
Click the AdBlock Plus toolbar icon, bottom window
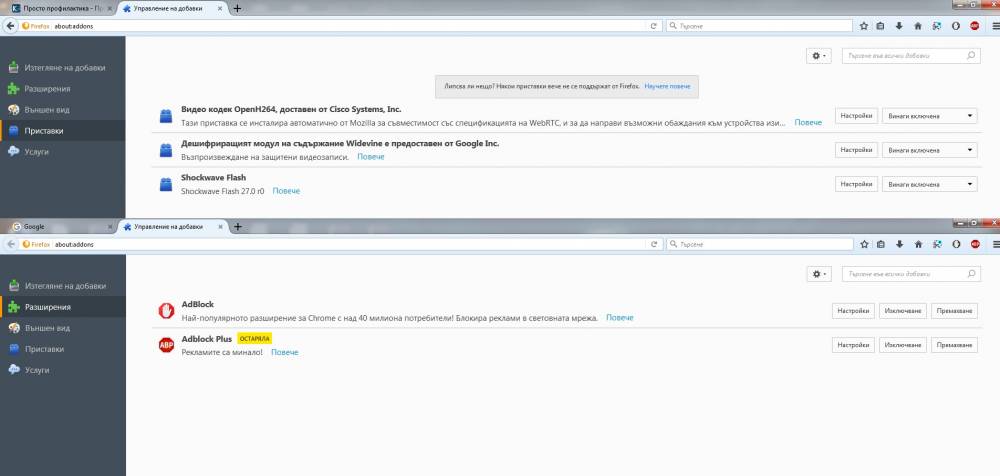click(x=975, y=244)
